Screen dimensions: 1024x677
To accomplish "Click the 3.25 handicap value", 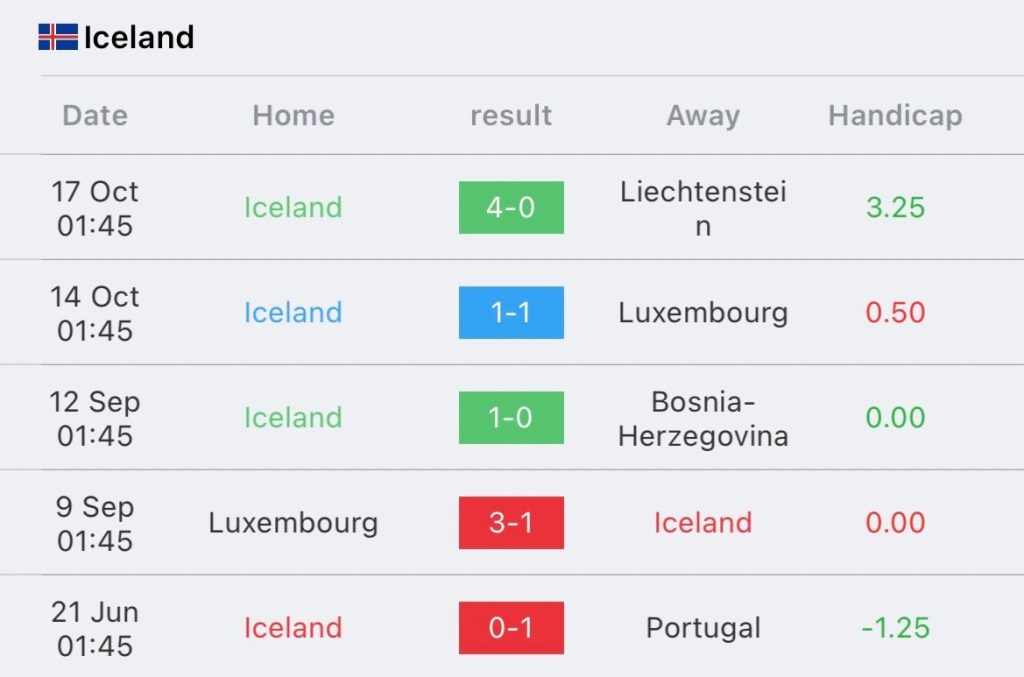I will (x=895, y=208).
